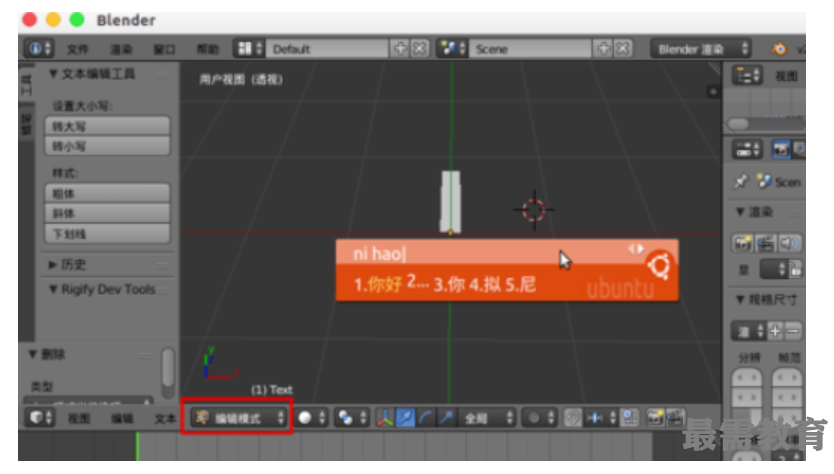Open the 文件 (File) menu
The height and width of the screenshot is (474, 834).
coord(78,49)
